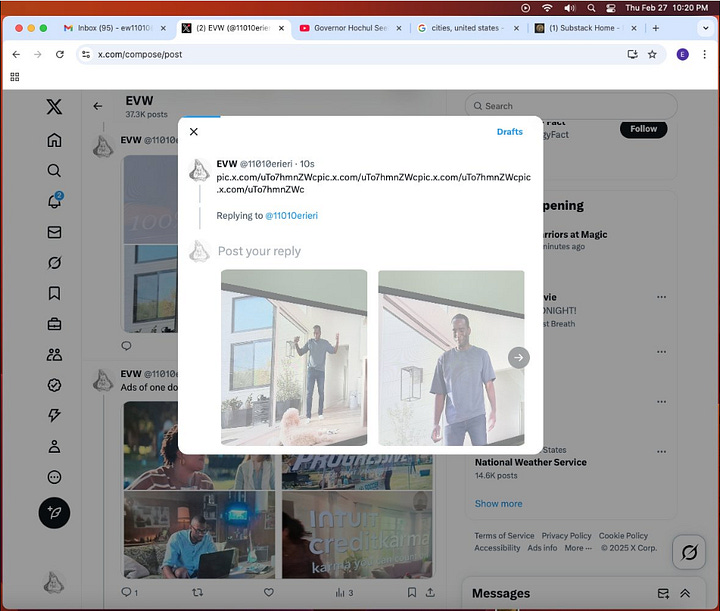Click floating Grok button bottom right
Viewport: 720px width, 611px height.
pos(689,552)
